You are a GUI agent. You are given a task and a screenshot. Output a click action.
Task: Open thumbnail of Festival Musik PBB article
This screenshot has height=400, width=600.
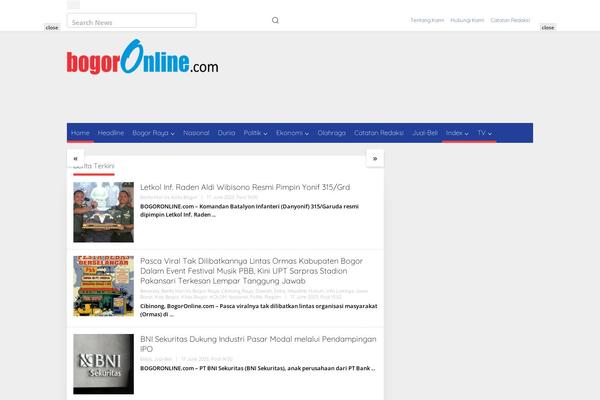coord(104,286)
